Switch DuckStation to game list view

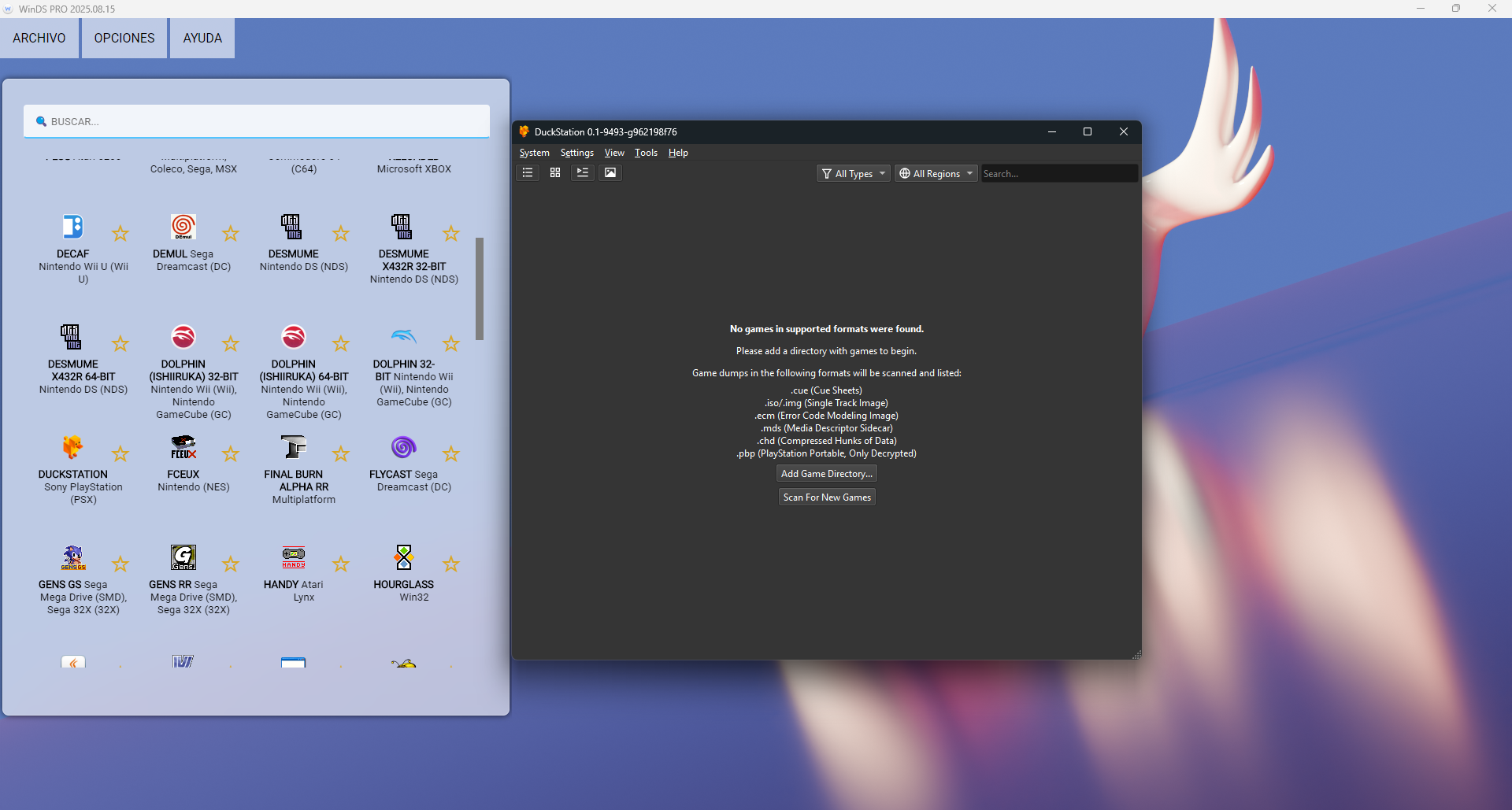528,173
